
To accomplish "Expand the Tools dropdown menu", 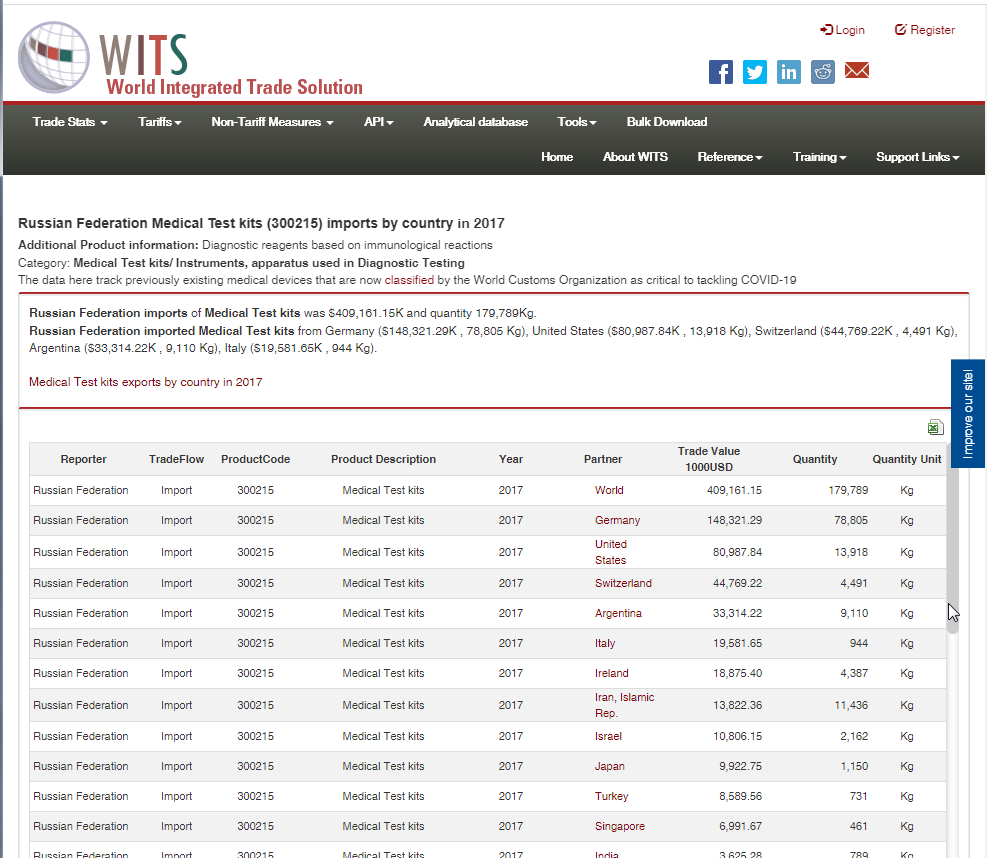I will [x=577, y=122].
